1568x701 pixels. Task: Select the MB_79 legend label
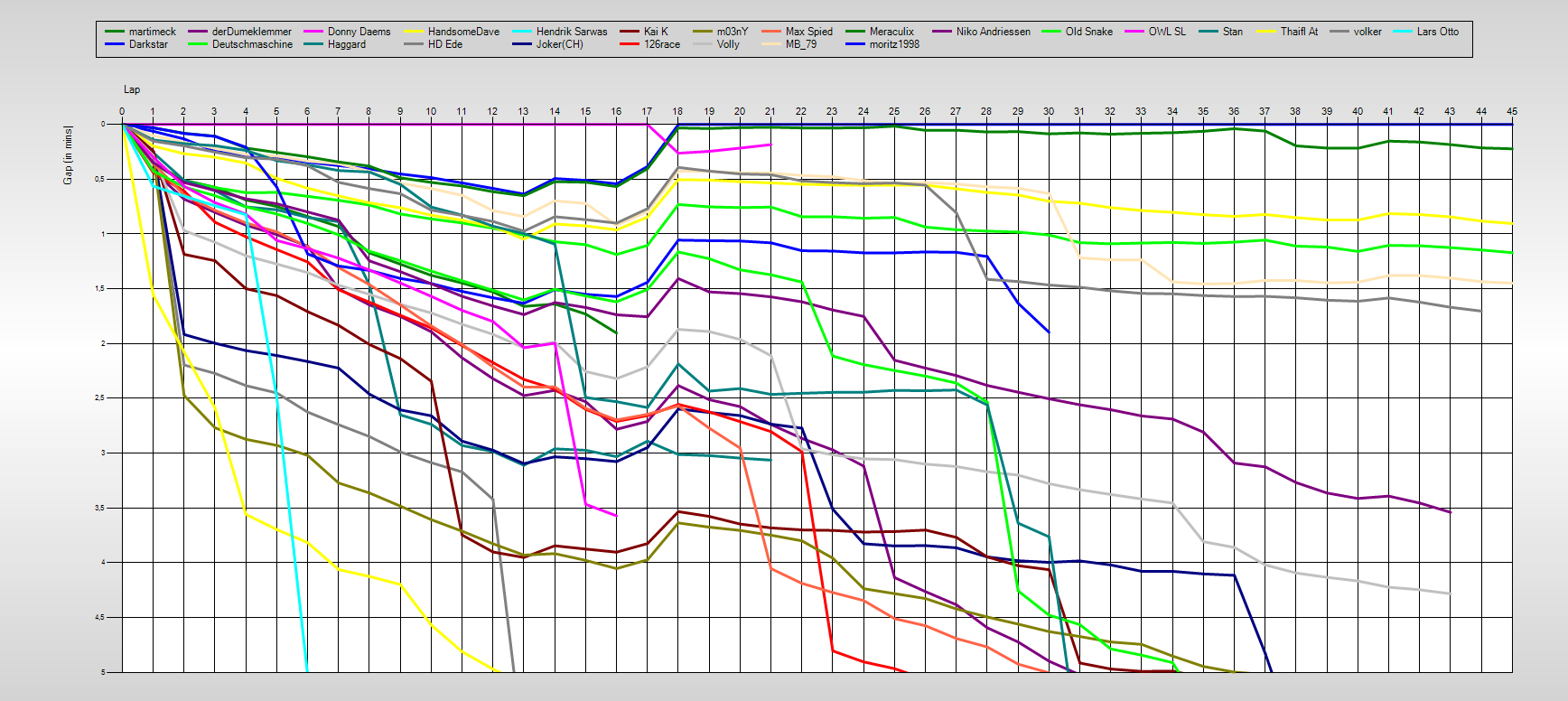801,44
